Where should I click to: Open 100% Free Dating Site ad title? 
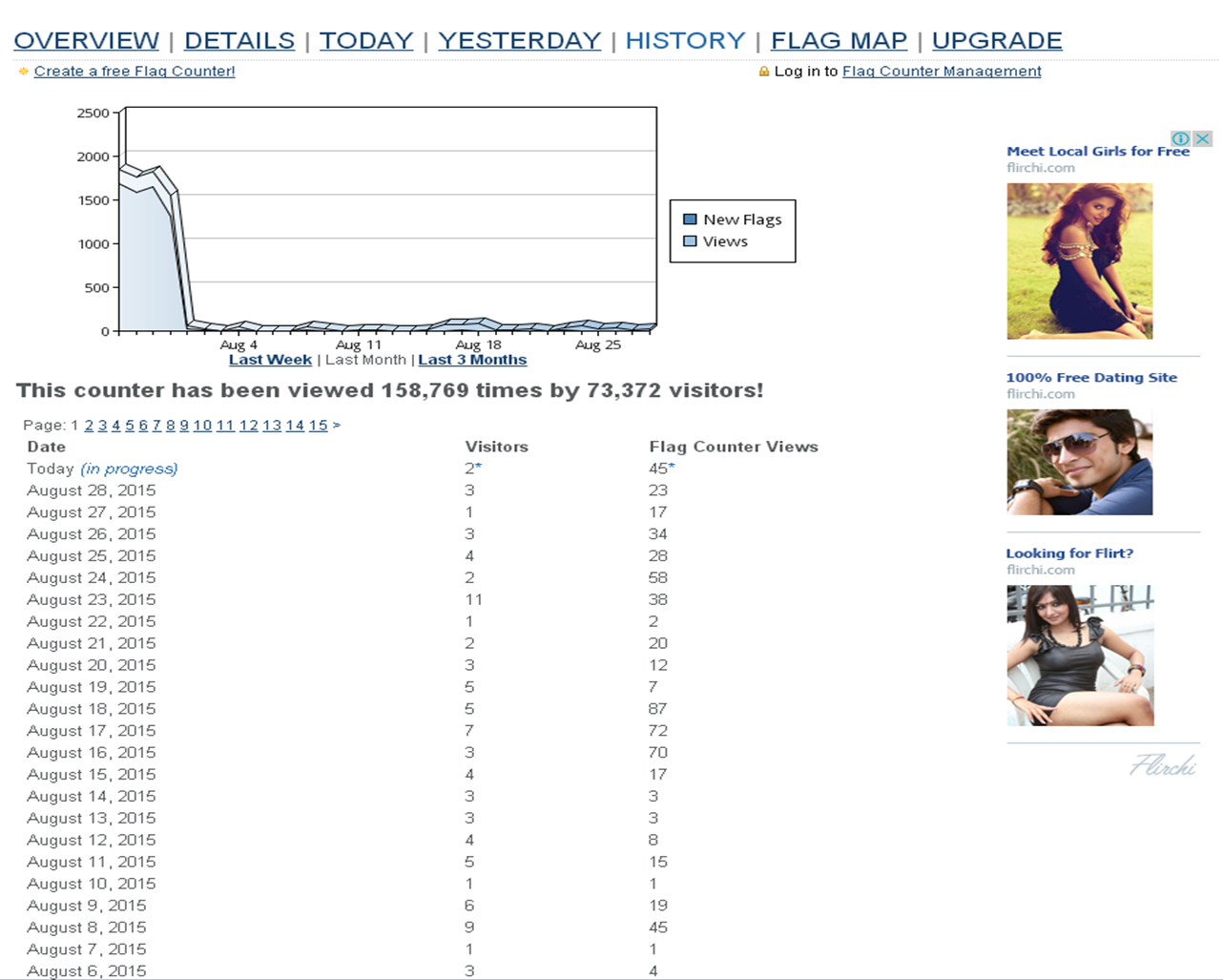pos(1091,377)
